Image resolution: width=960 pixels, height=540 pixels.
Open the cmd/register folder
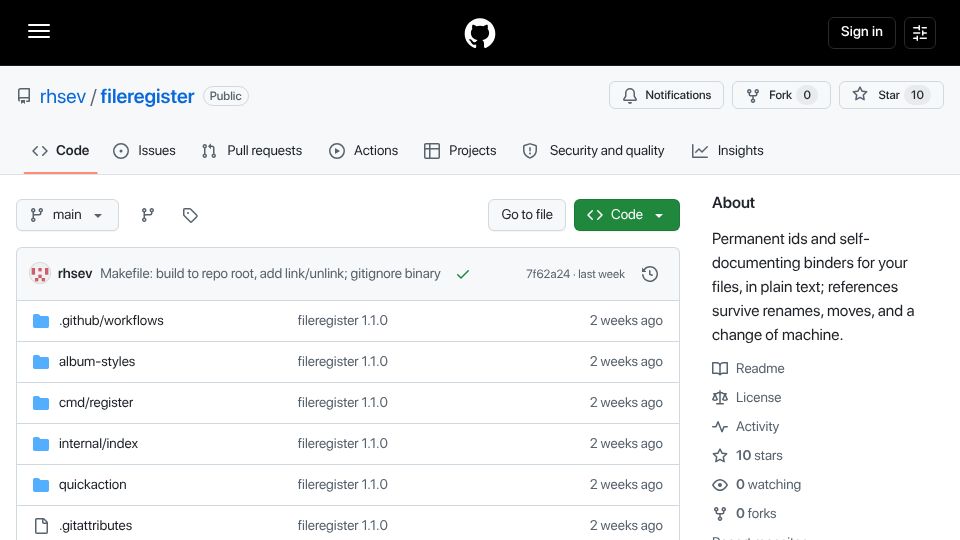click(96, 403)
